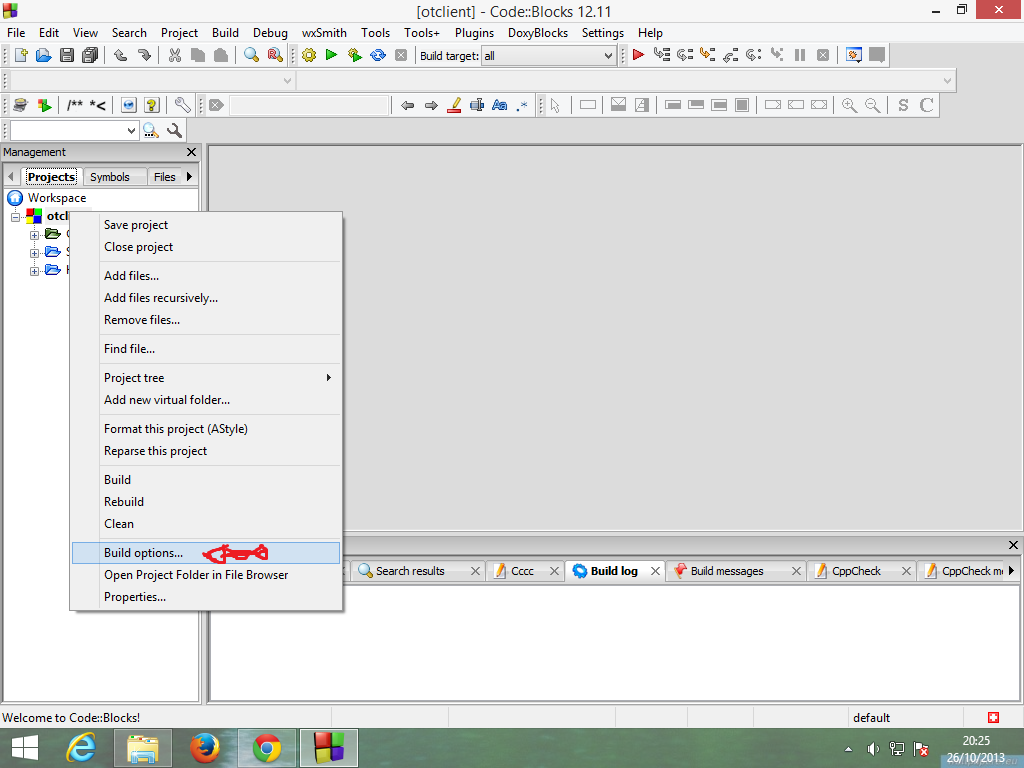Run the project with green arrow
Viewport: 1024px width, 768px height.
332,56
